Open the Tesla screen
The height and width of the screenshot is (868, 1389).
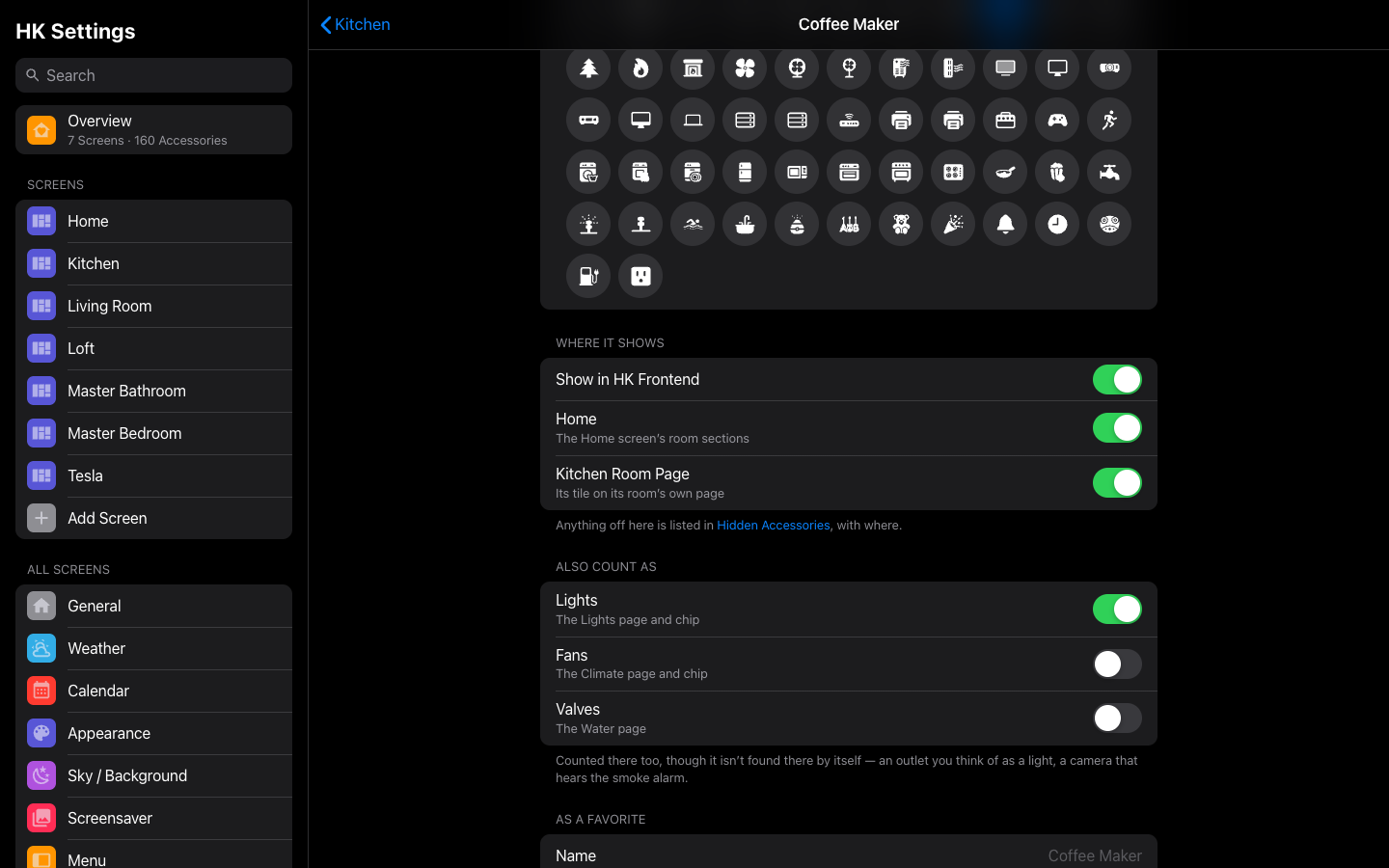coord(153,475)
